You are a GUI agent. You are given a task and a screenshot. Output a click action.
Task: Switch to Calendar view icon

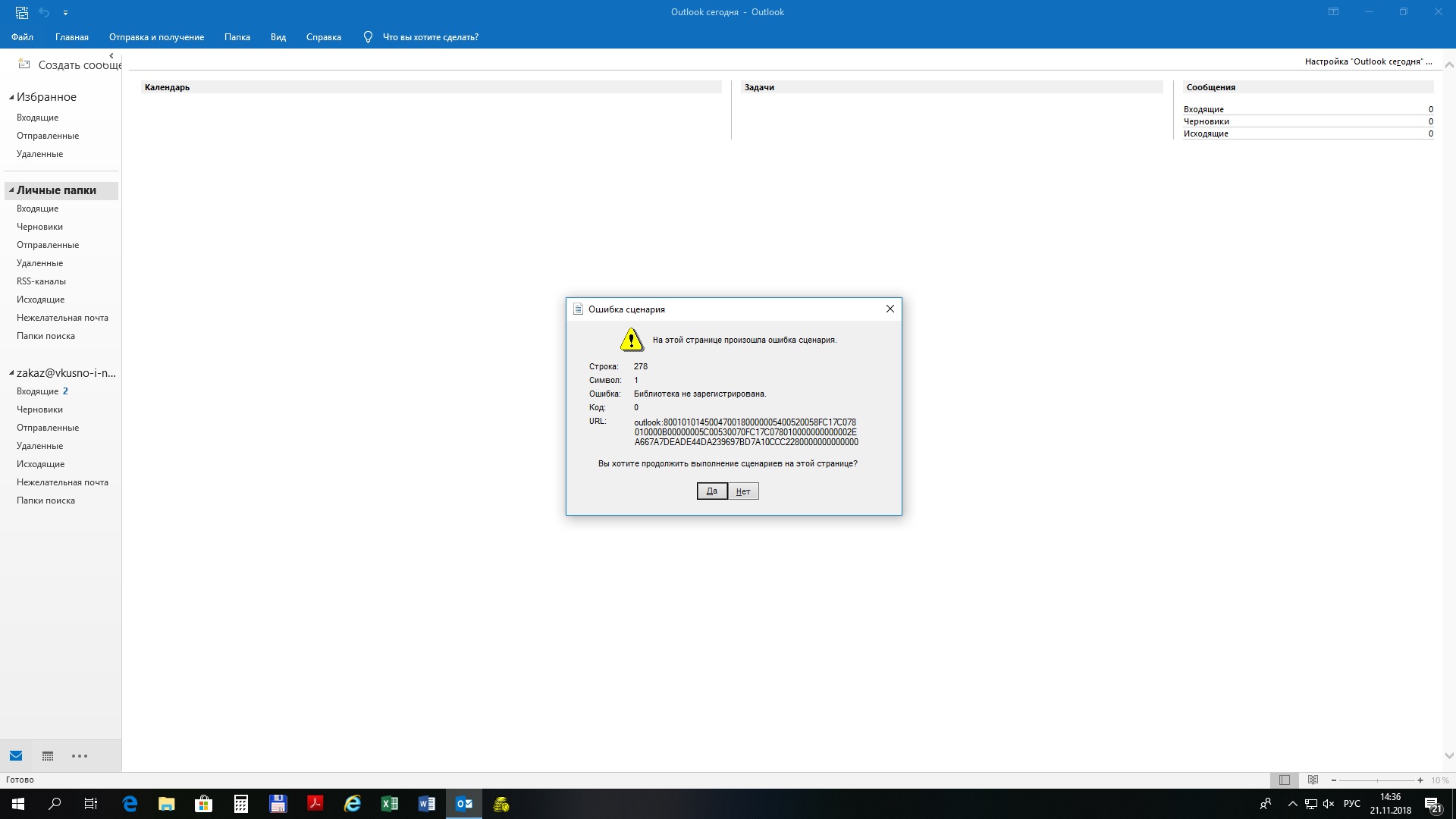pyautogui.click(x=48, y=756)
